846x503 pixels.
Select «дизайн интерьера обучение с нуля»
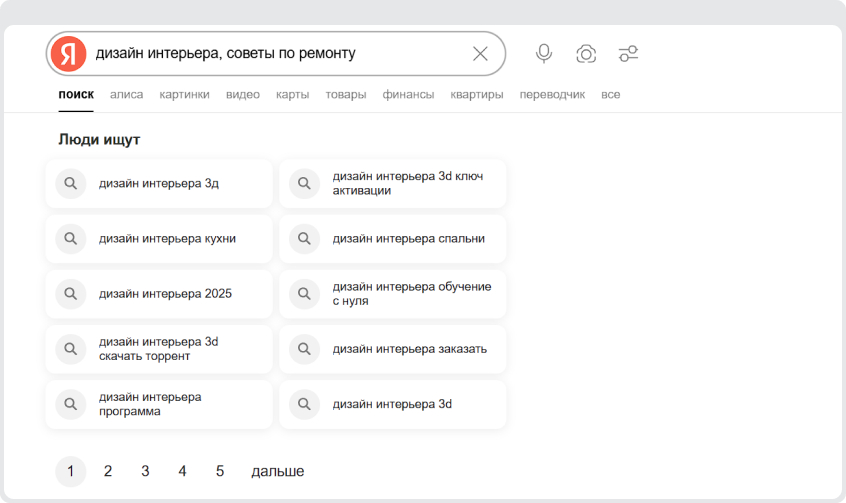pos(393,294)
